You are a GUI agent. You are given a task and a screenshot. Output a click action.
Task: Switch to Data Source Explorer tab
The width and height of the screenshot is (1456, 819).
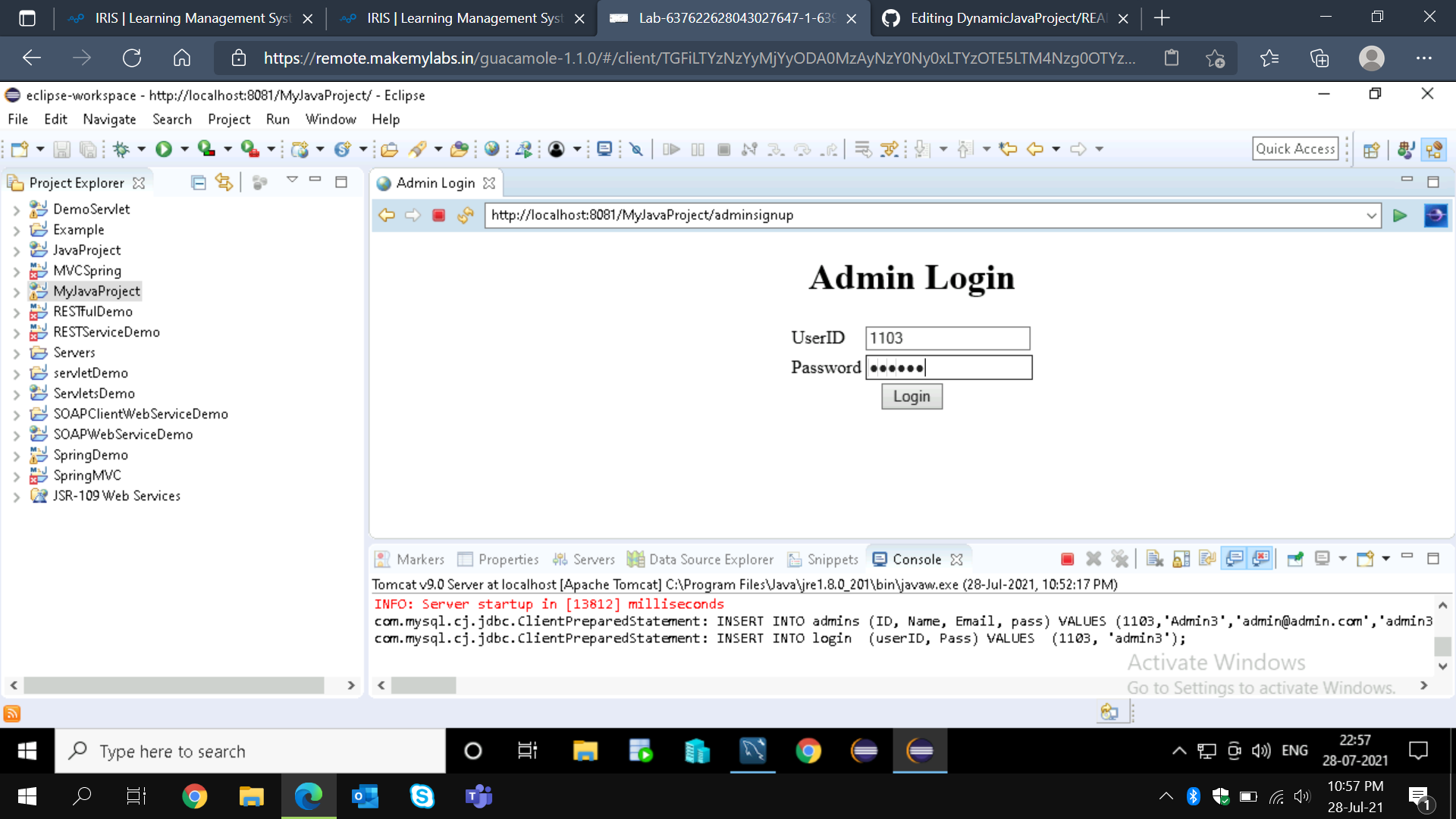701,560
